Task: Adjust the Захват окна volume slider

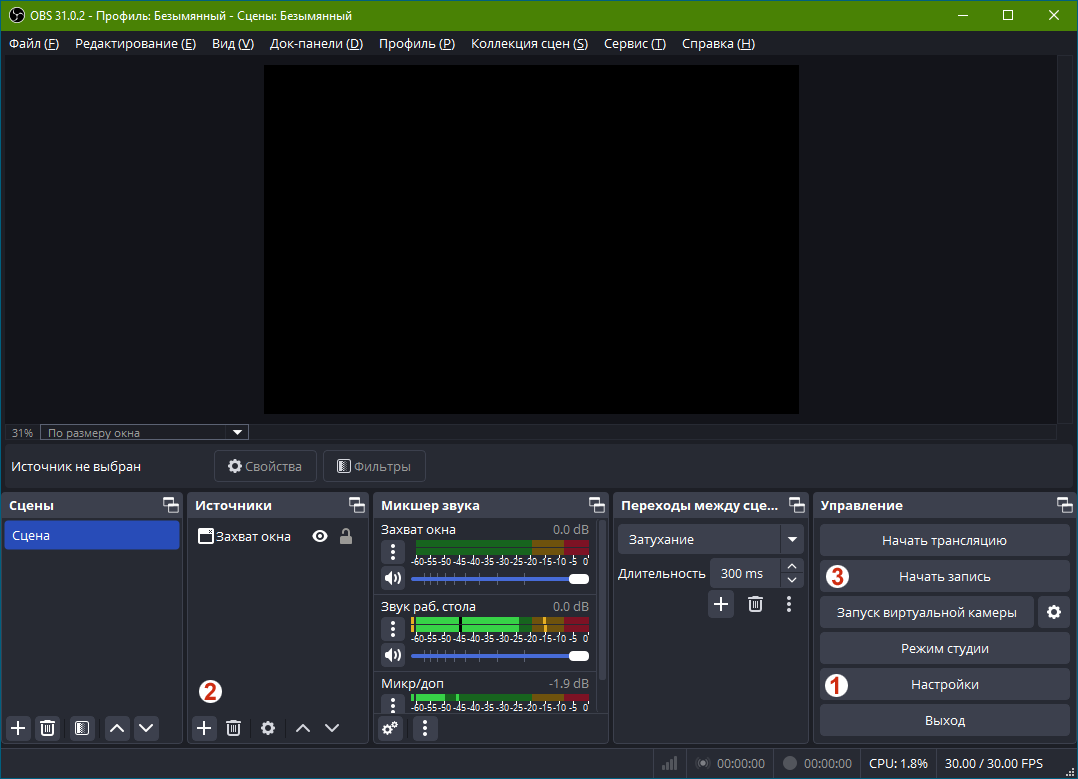Action: [500, 579]
